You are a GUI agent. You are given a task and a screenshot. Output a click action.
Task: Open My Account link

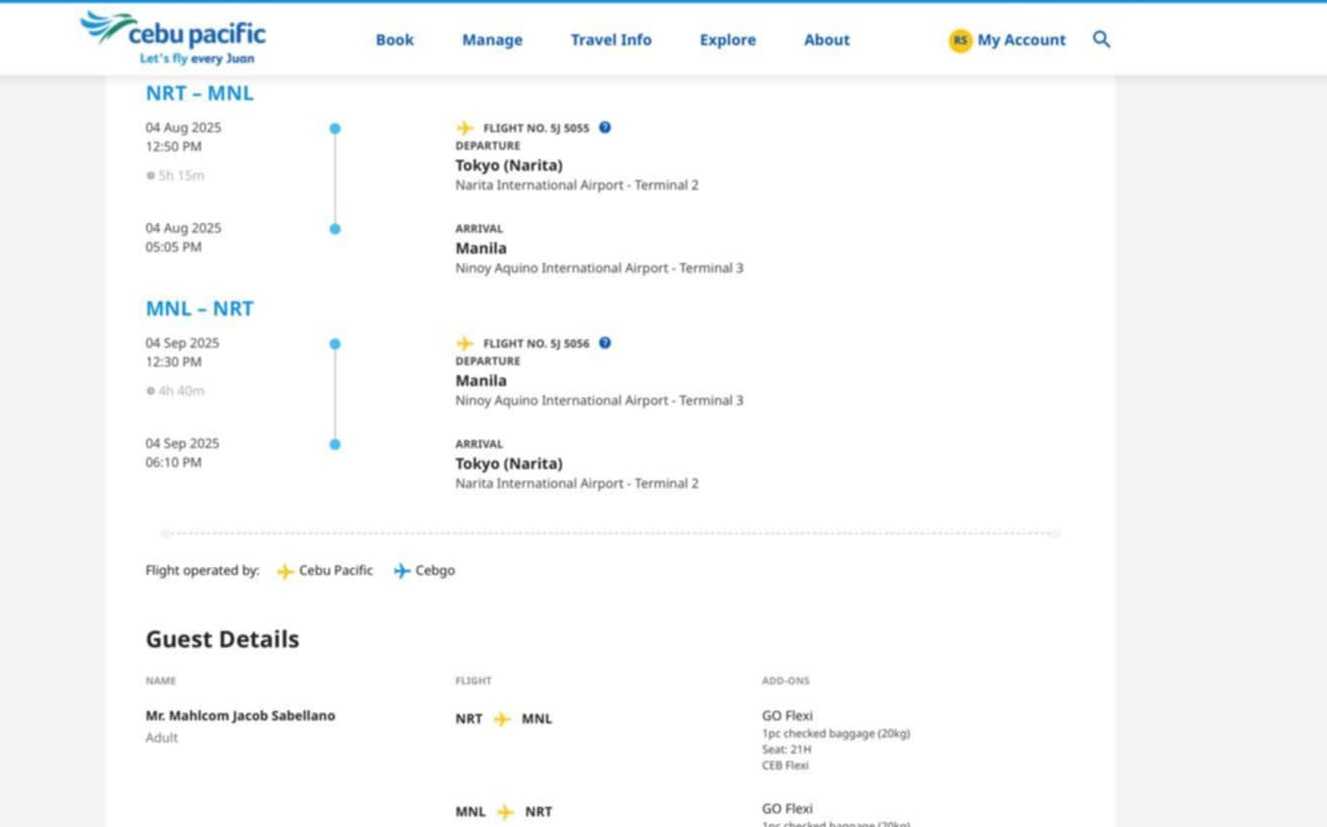pyautogui.click(x=1021, y=40)
